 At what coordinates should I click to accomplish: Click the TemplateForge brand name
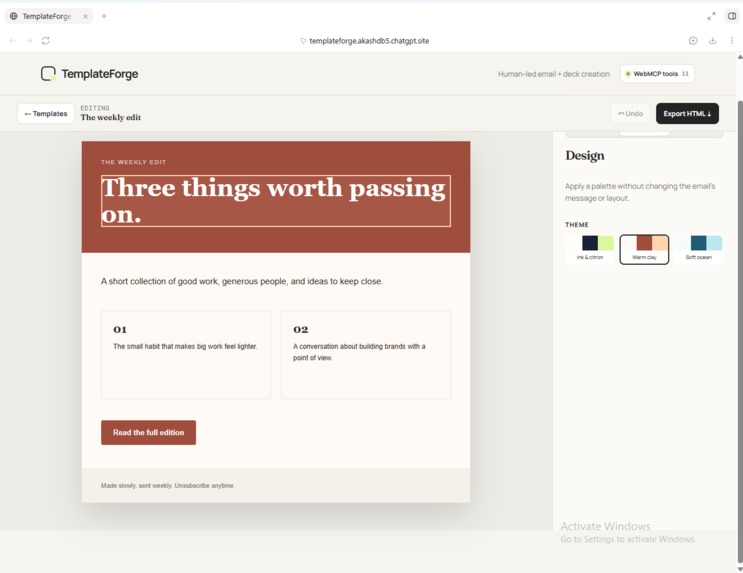[100, 74]
